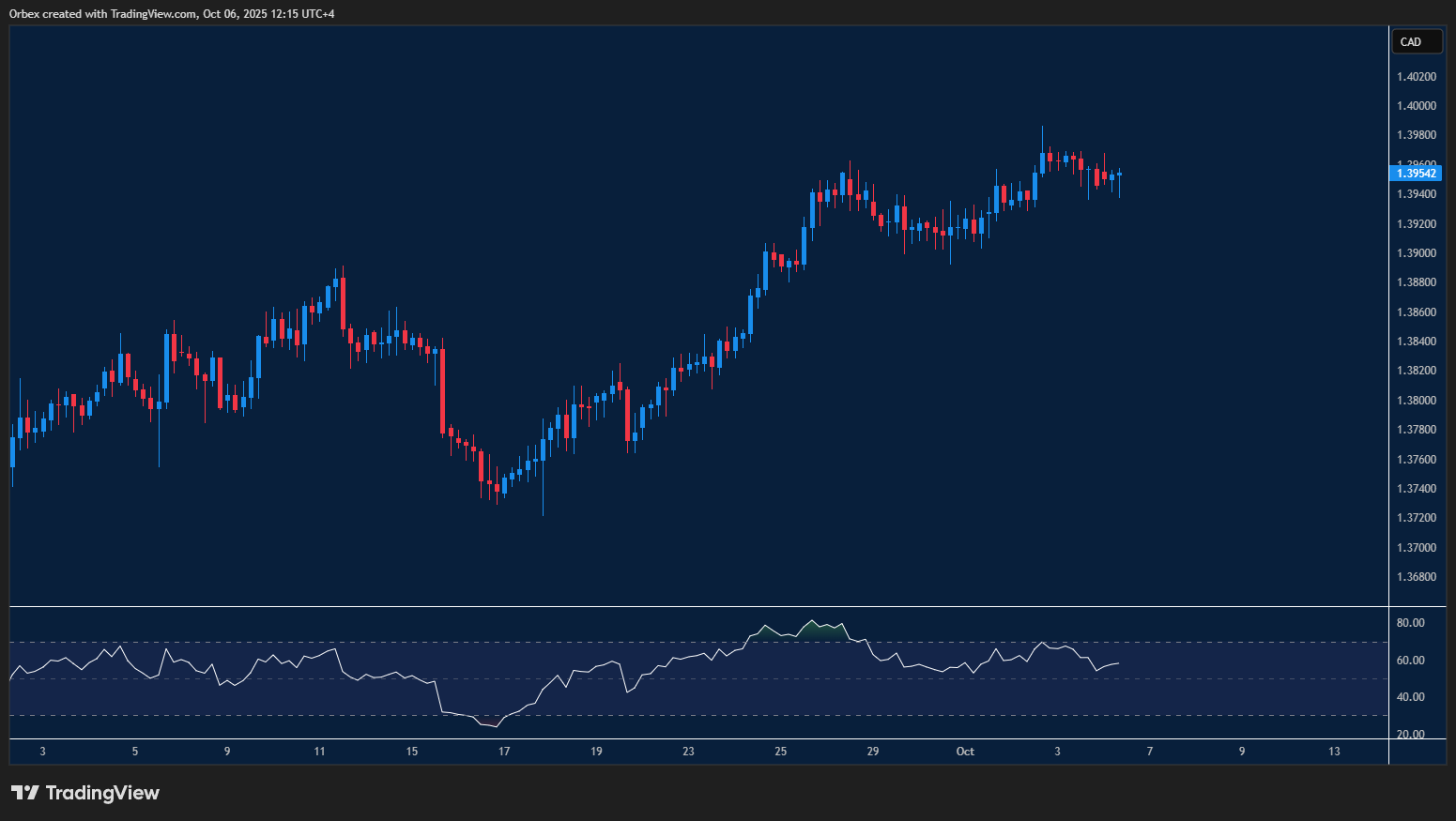Open the CAD currency selector
This screenshot has height=821, width=1456.
pyautogui.click(x=1416, y=41)
